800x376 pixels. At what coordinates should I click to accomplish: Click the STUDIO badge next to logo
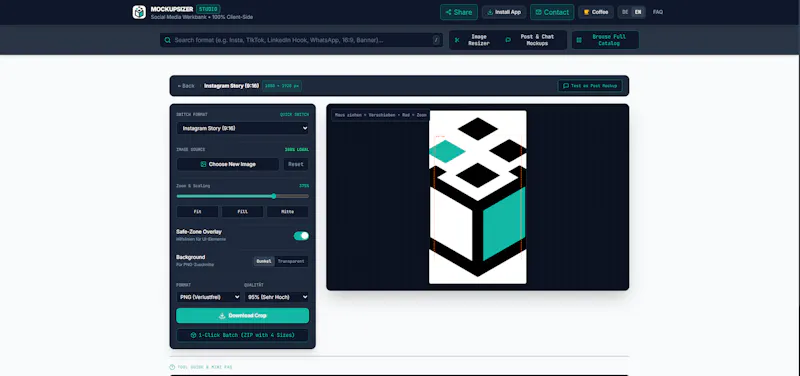click(208, 9)
